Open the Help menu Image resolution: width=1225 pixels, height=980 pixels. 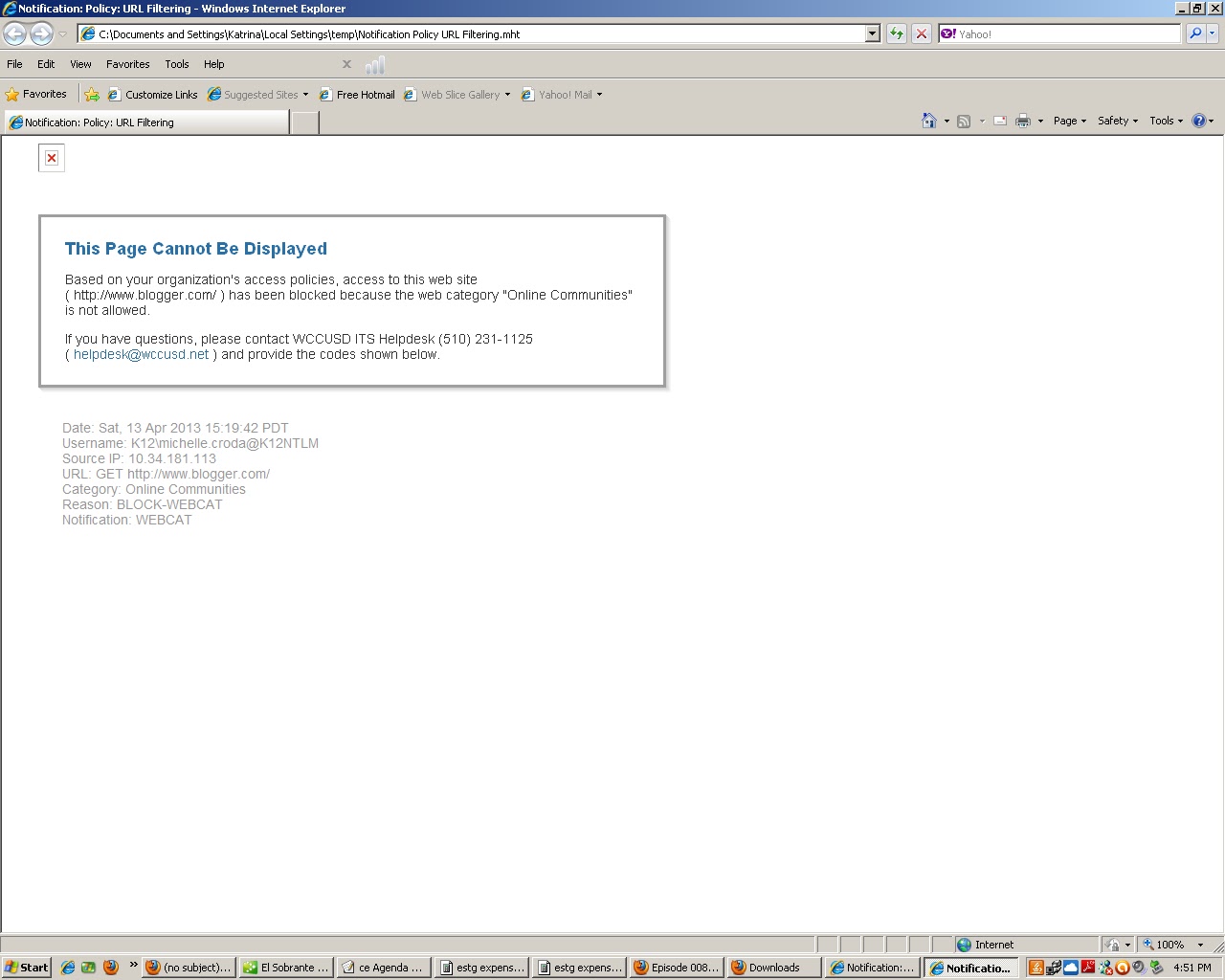coord(214,64)
